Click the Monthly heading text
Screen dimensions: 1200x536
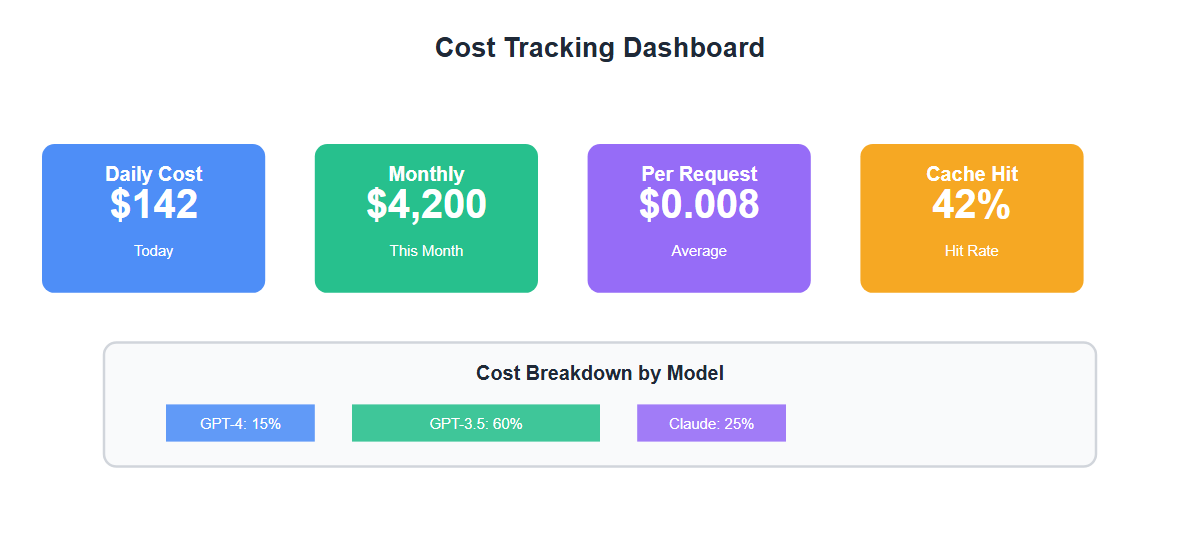(426, 174)
